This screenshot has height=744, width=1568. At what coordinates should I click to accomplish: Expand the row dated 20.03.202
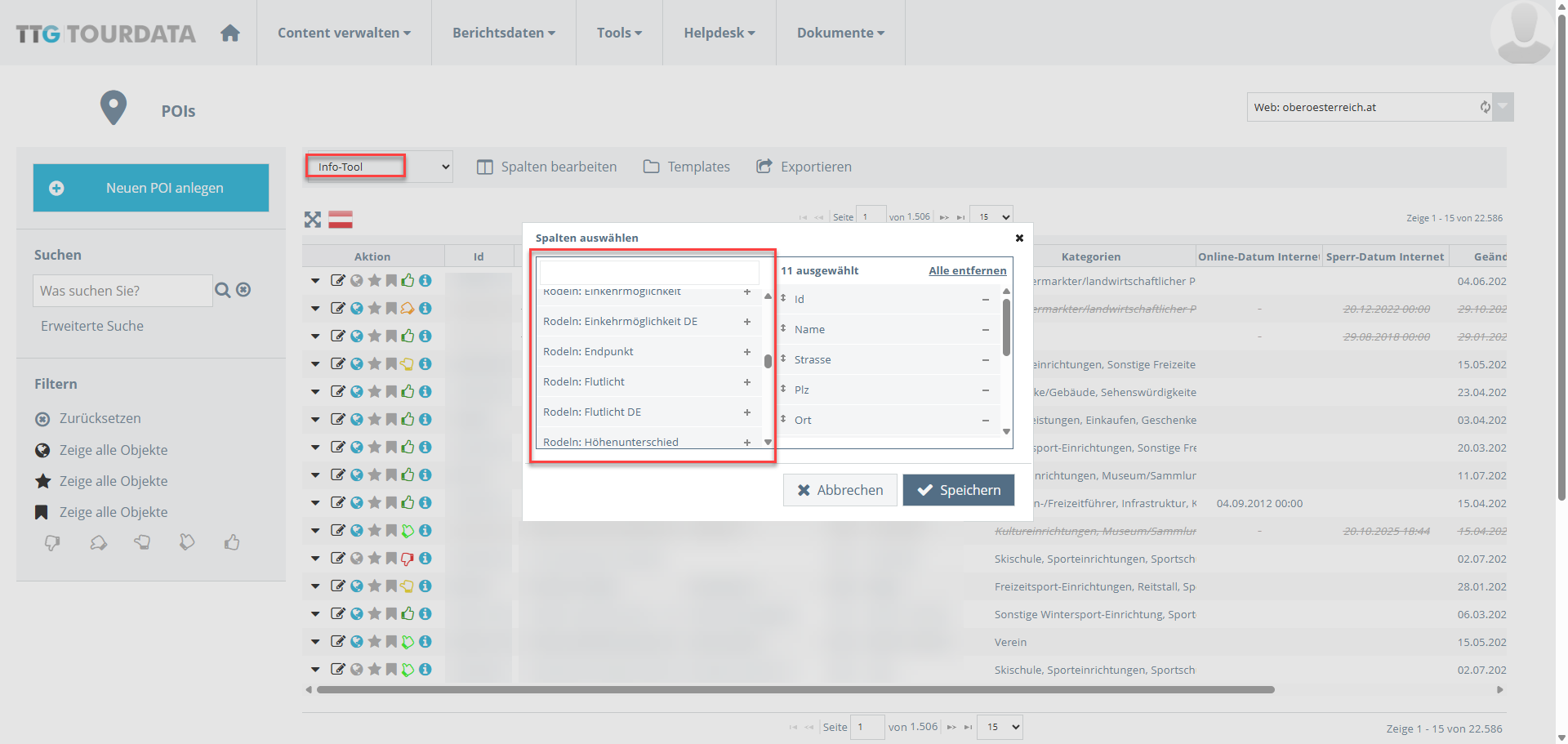[x=315, y=448]
